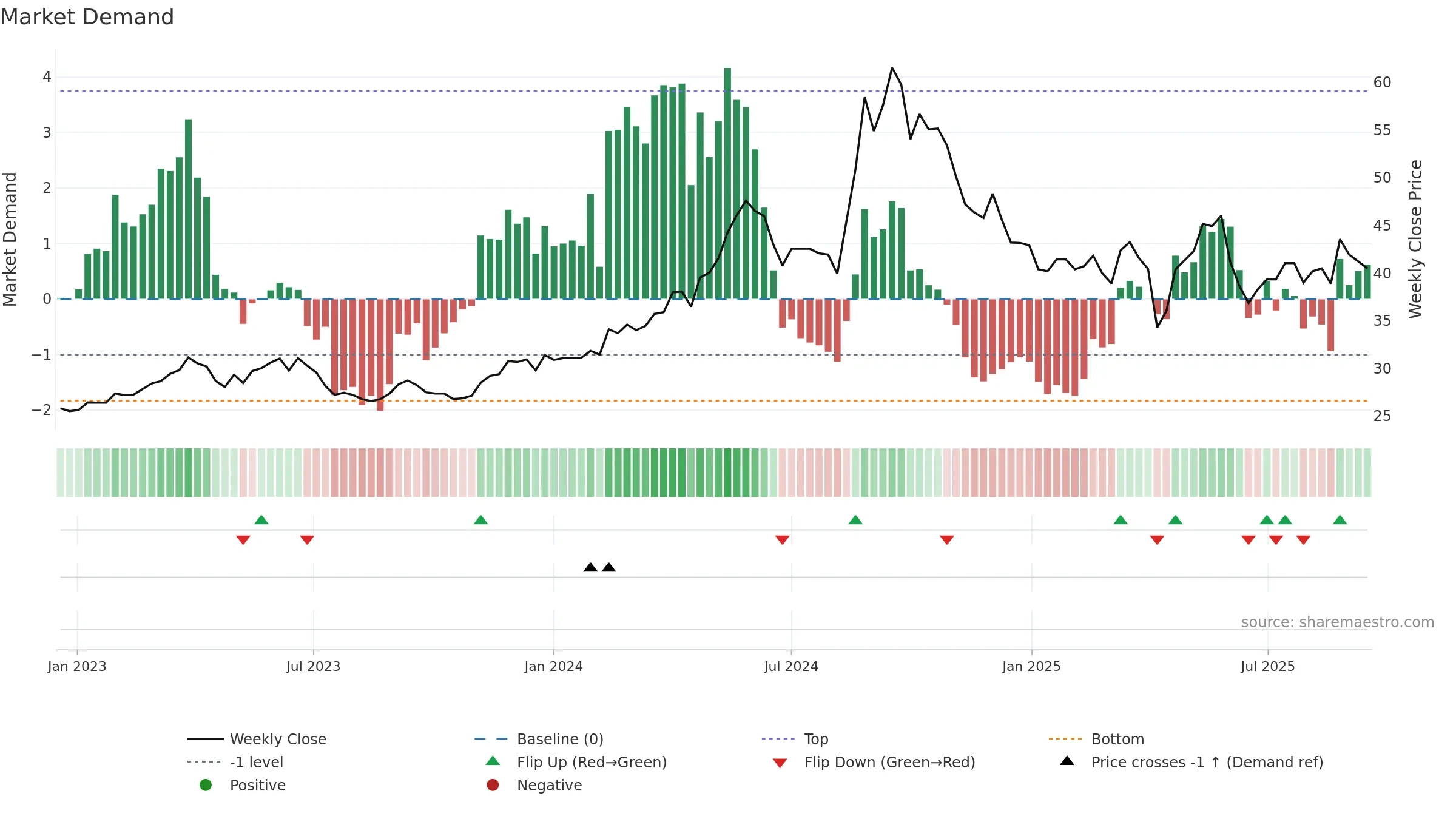1456x819 pixels.
Task: Open the source: sharemaestro.com text
Action: (1338, 622)
